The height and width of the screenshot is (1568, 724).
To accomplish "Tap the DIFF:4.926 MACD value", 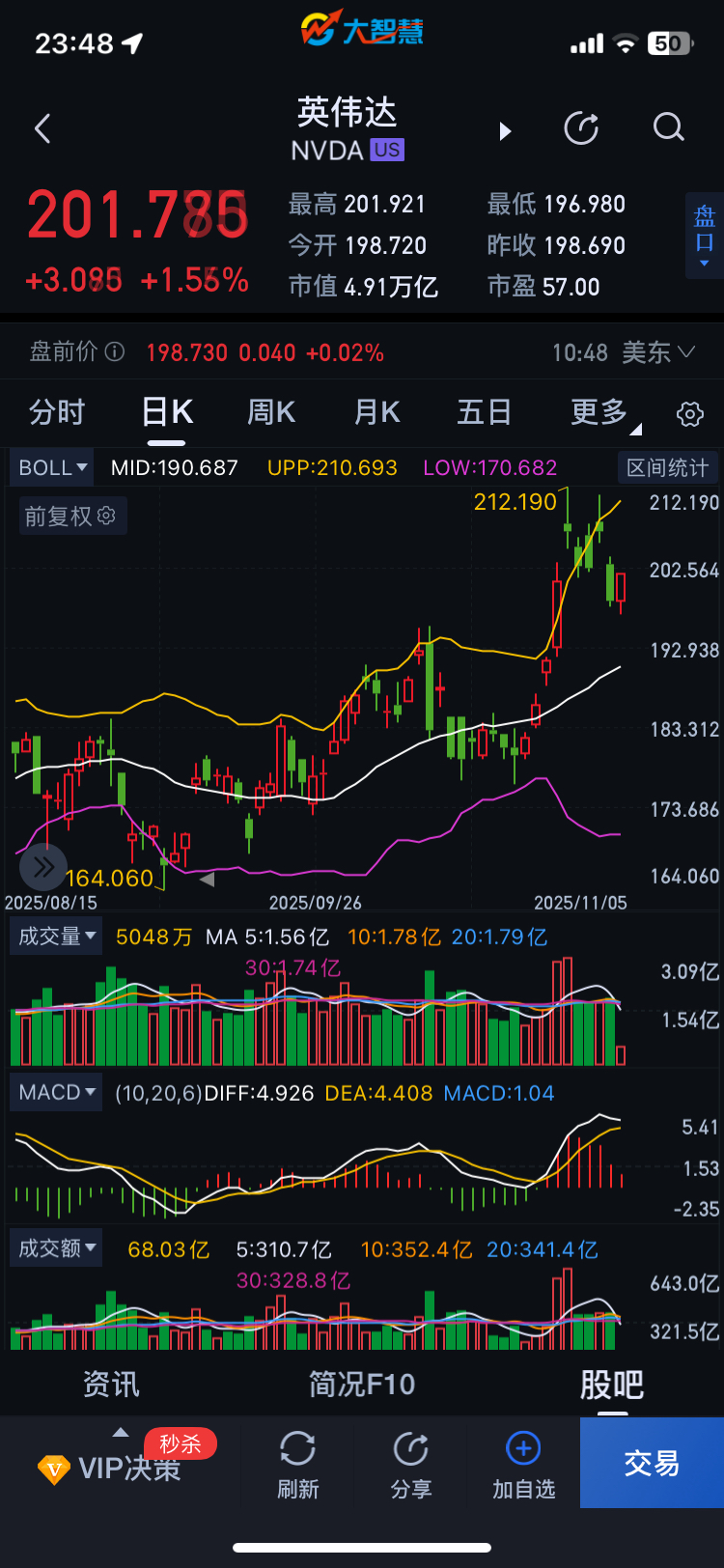I will pyautogui.click(x=260, y=1093).
